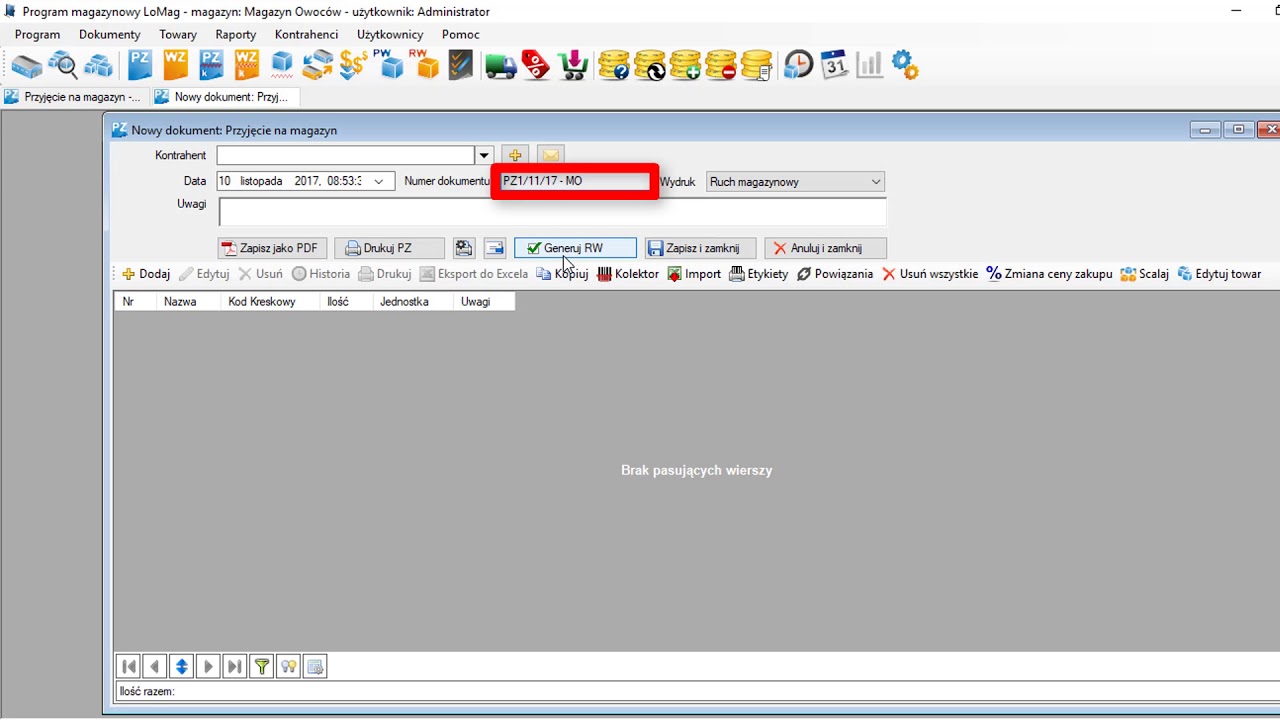The image size is (1280, 720).
Task: Click the shopping cart order icon
Action: pos(573,66)
